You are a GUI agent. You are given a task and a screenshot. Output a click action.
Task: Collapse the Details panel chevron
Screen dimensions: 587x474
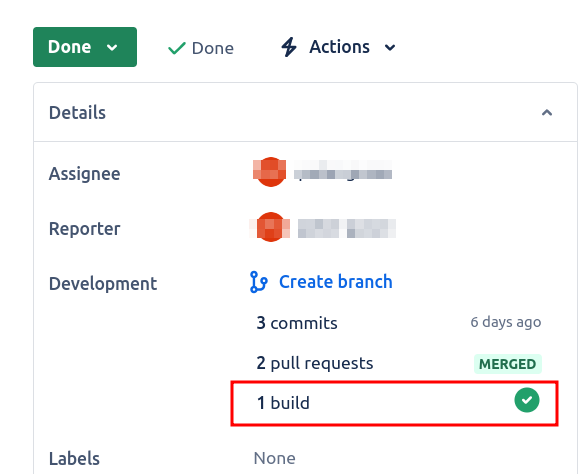pyautogui.click(x=547, y=113)
